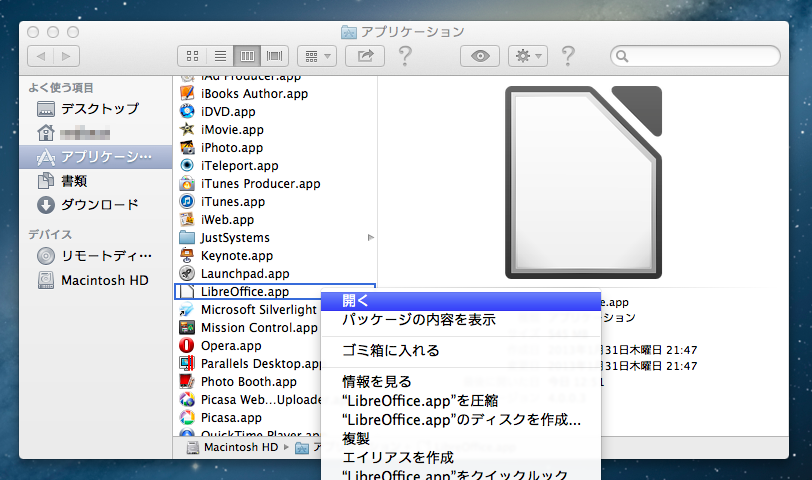Choose エイリアスを作成 in the context menu
Image resolution: width=812 pixels, height=480 pixels.
(x=461, y=458)
